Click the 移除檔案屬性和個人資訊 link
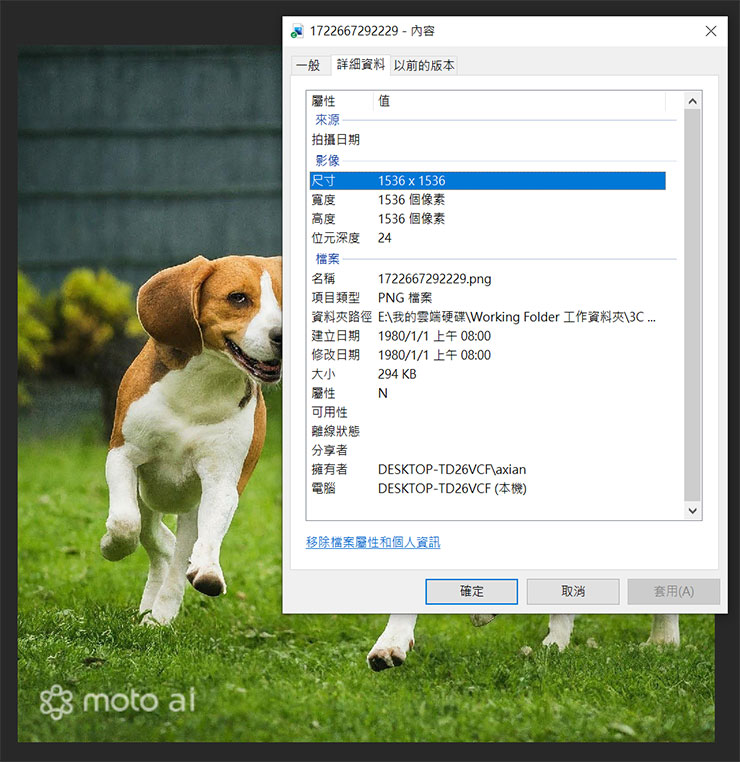The image size is (740, 762). (x=373, y=542)
